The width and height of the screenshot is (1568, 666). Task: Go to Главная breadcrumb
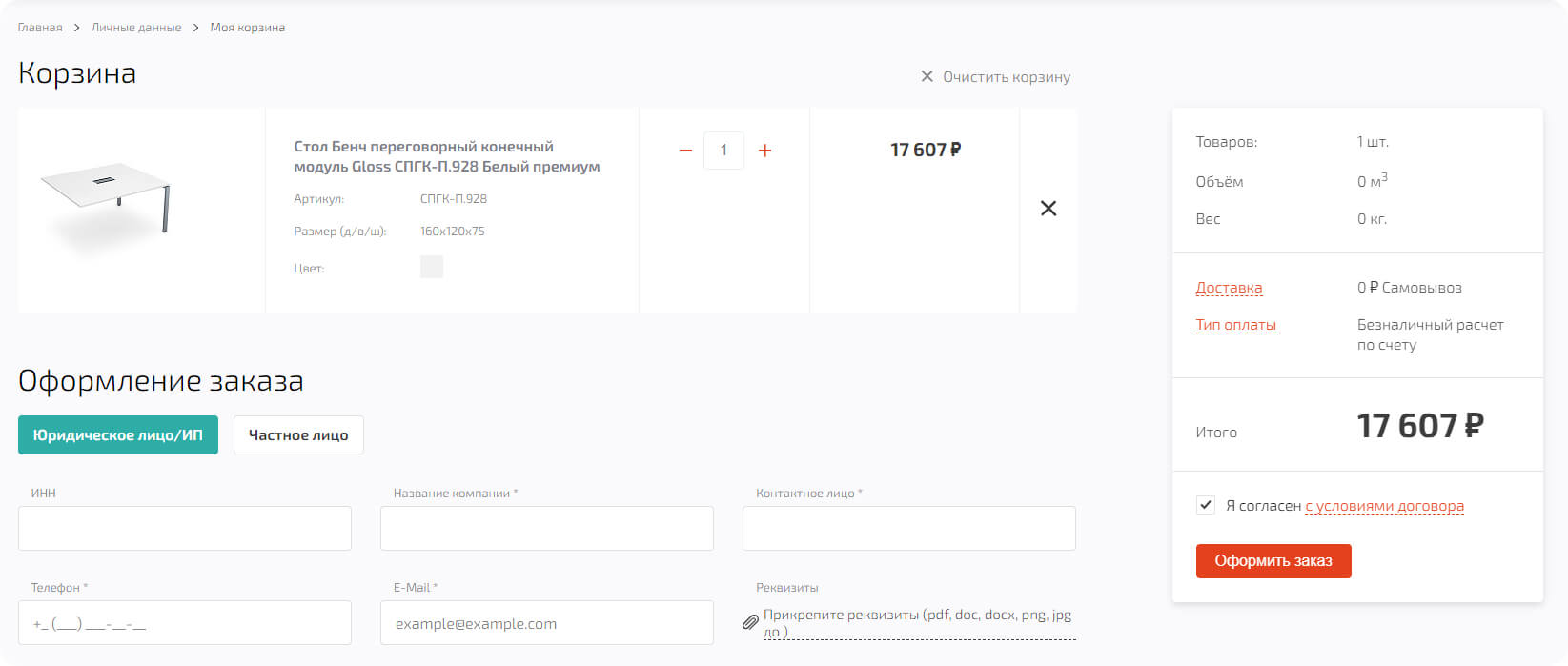tap(40, 28)
